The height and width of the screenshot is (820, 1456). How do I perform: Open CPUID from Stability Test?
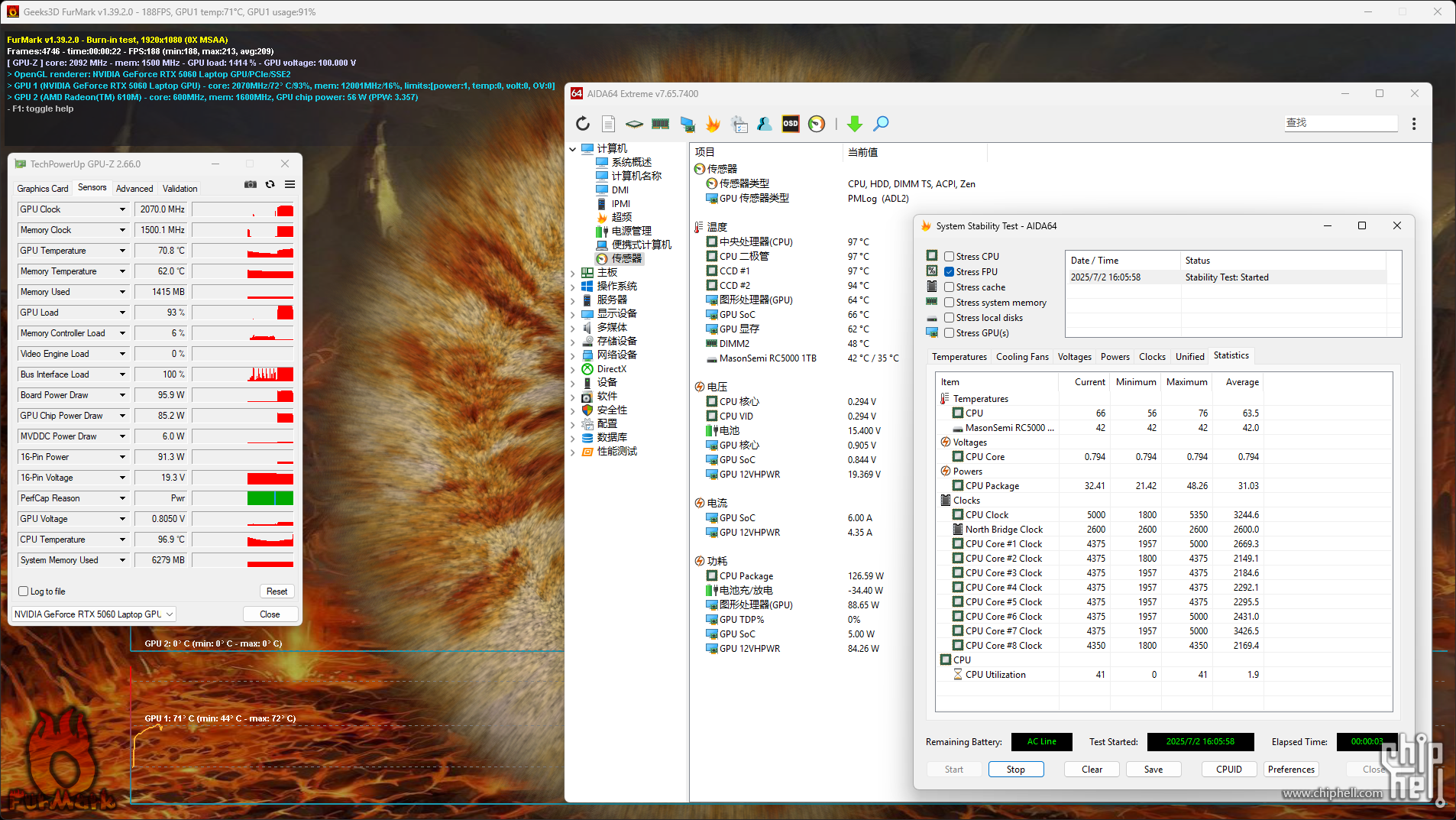pos(1229,770)
